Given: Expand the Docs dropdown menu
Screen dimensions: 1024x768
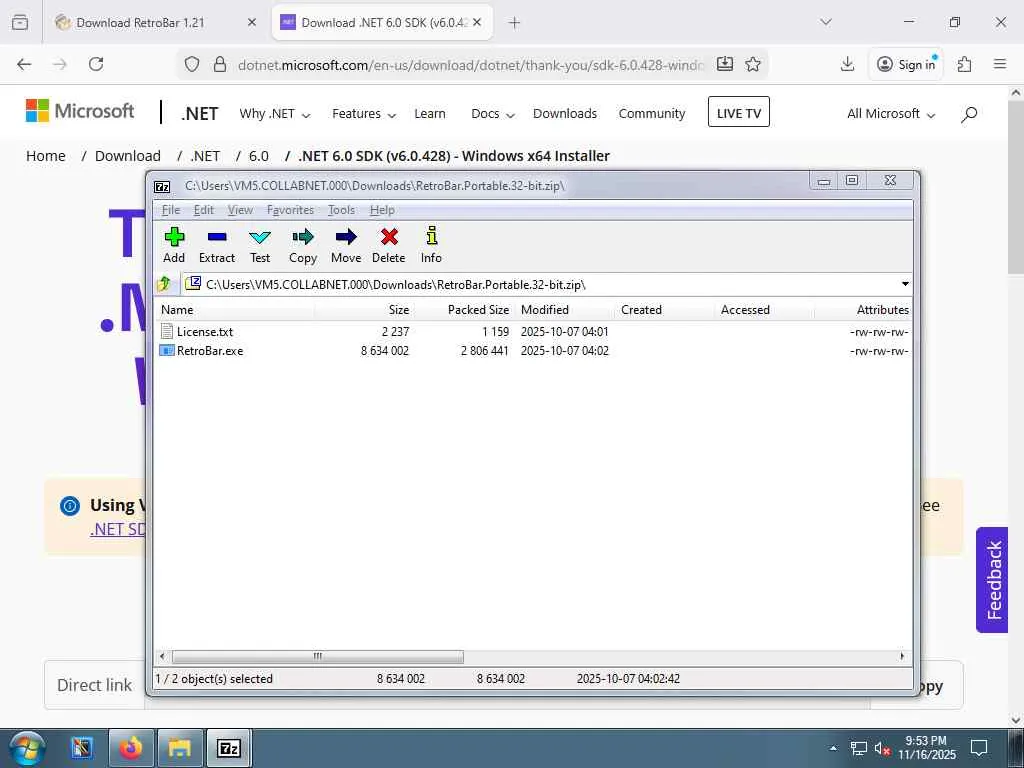Looking at the screenshot, I should (x=492, y=114).
